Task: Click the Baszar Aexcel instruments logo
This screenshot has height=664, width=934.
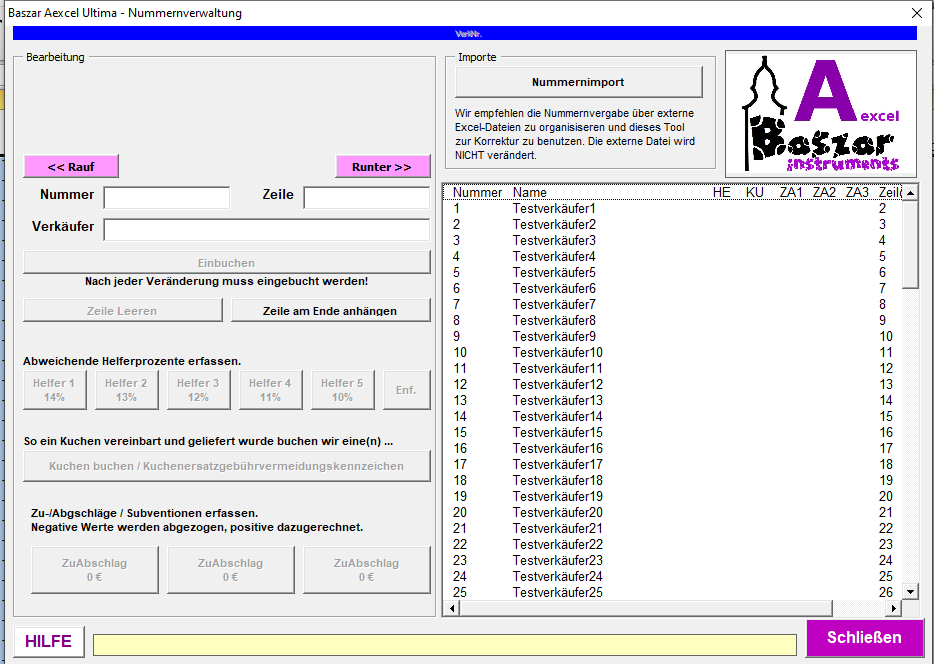Action: pyautogui.click(x=821, y=114)
